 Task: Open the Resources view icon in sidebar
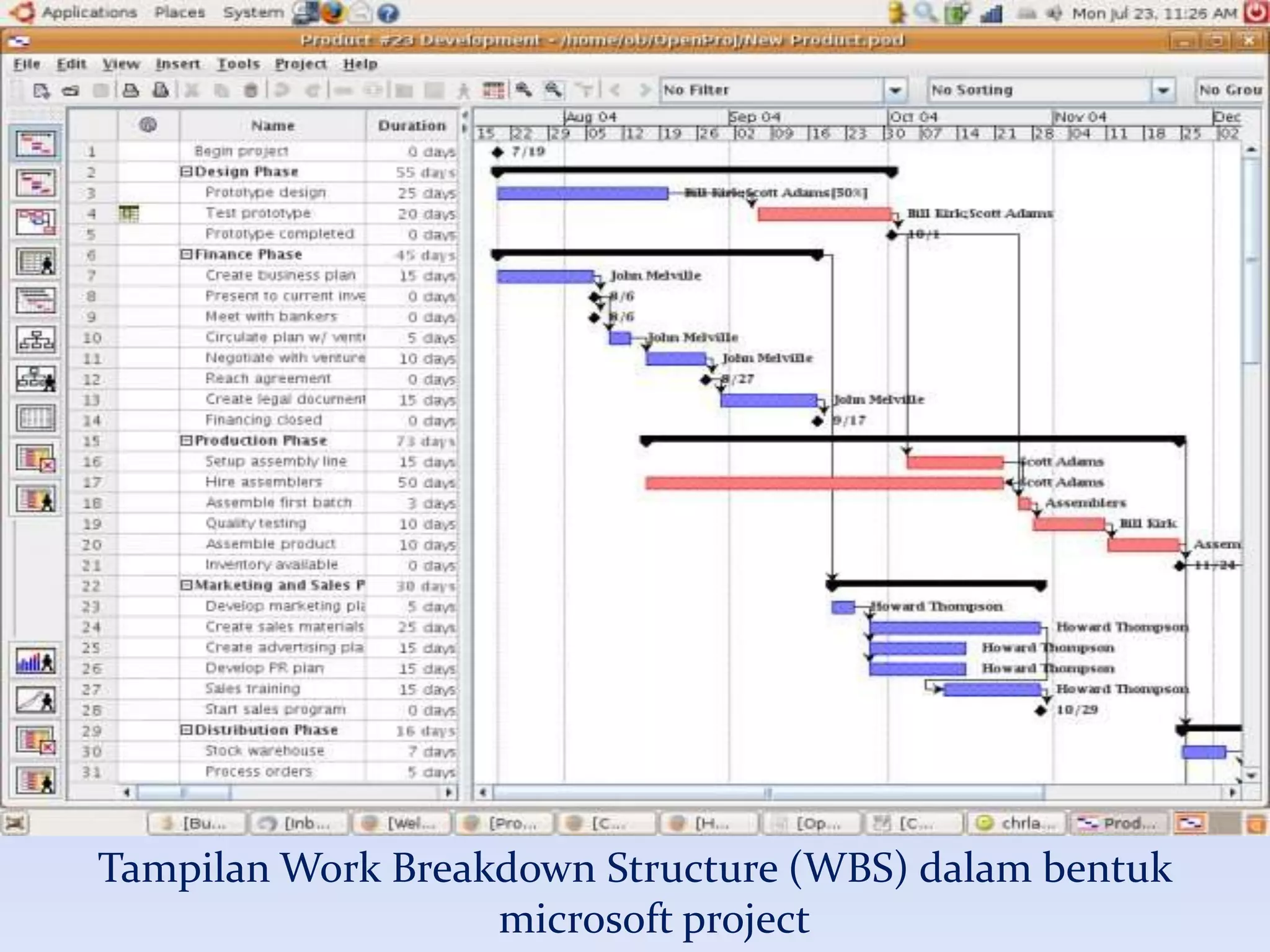[36, 262]
